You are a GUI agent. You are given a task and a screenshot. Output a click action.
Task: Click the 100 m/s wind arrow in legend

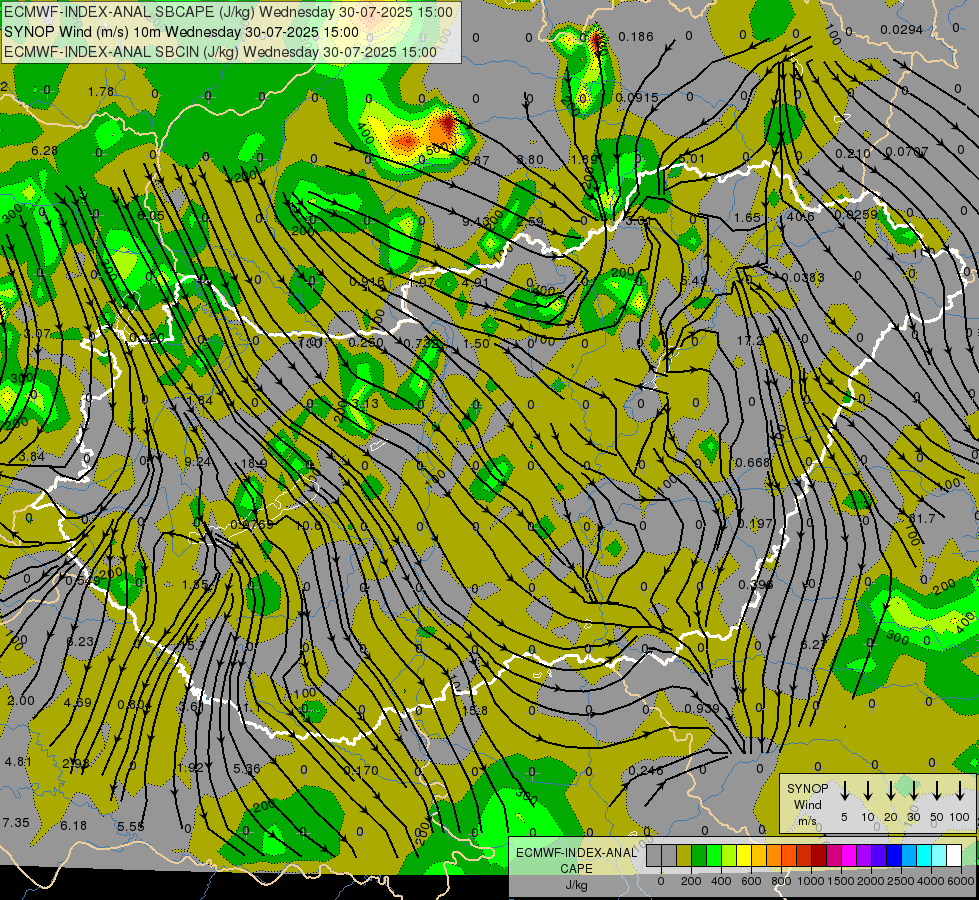[960, 790]
